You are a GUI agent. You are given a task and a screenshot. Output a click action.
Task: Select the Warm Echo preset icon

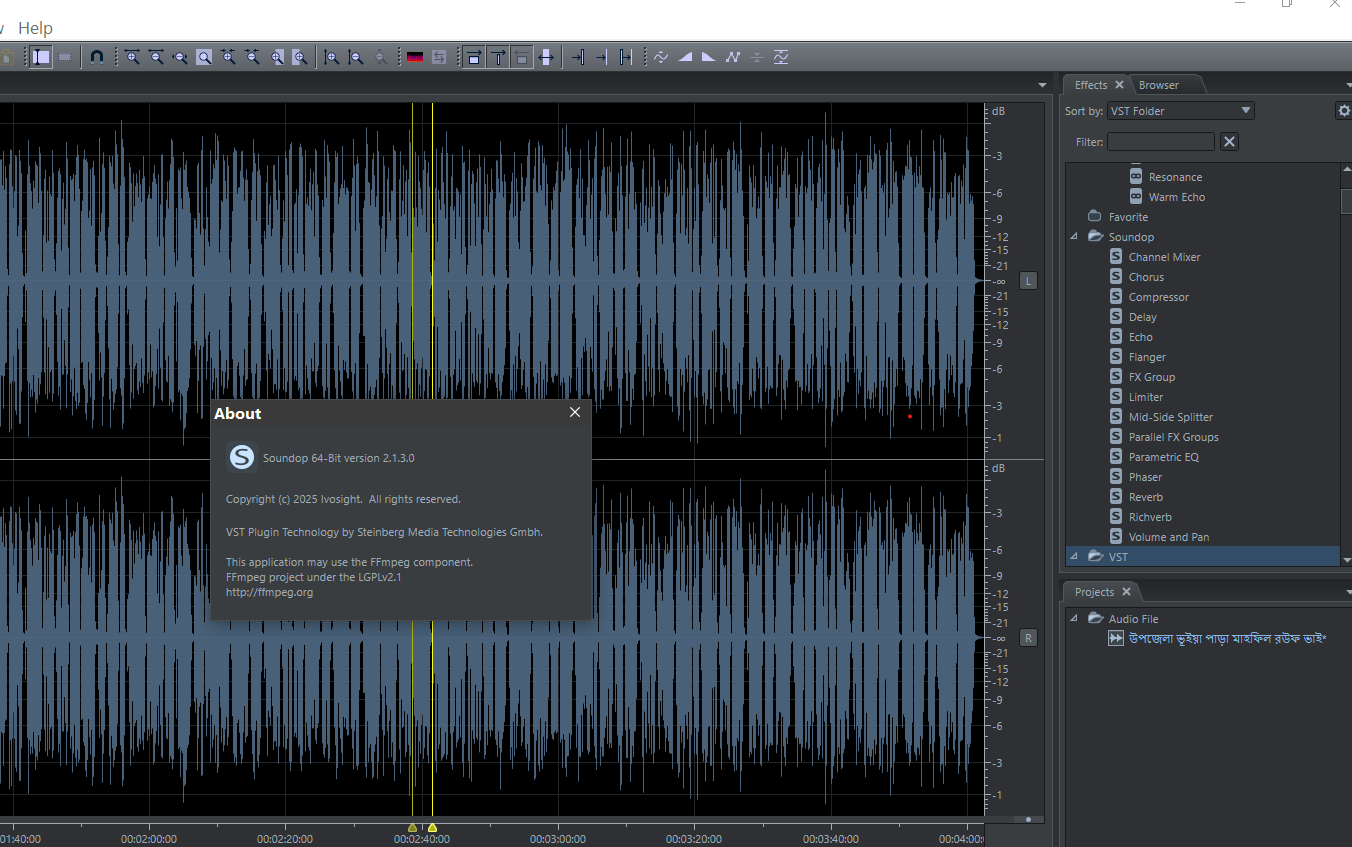1136,197
